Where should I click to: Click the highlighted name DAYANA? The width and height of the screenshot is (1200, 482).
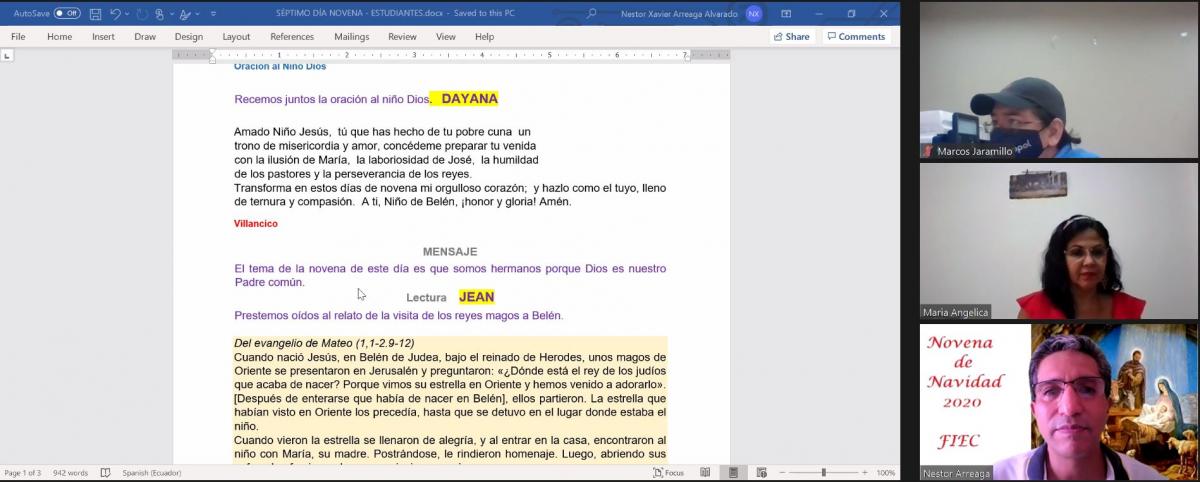click(x=469, y=99)
